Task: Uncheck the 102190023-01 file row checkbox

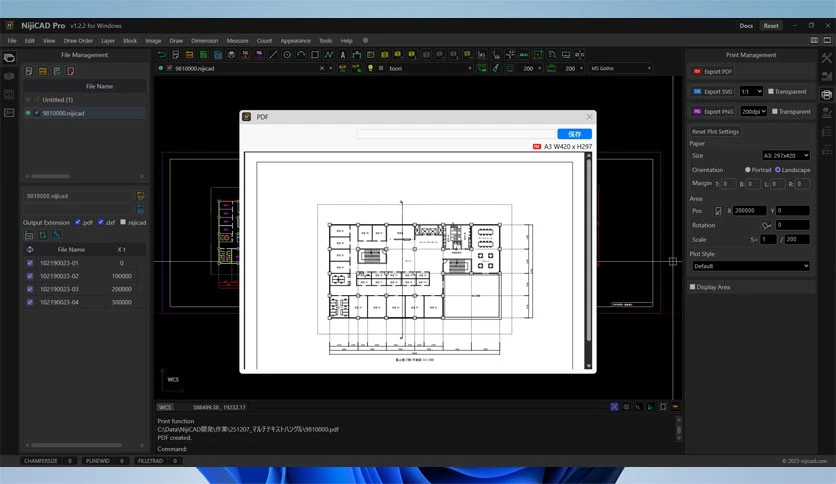Action: click(x=30, y=263)
